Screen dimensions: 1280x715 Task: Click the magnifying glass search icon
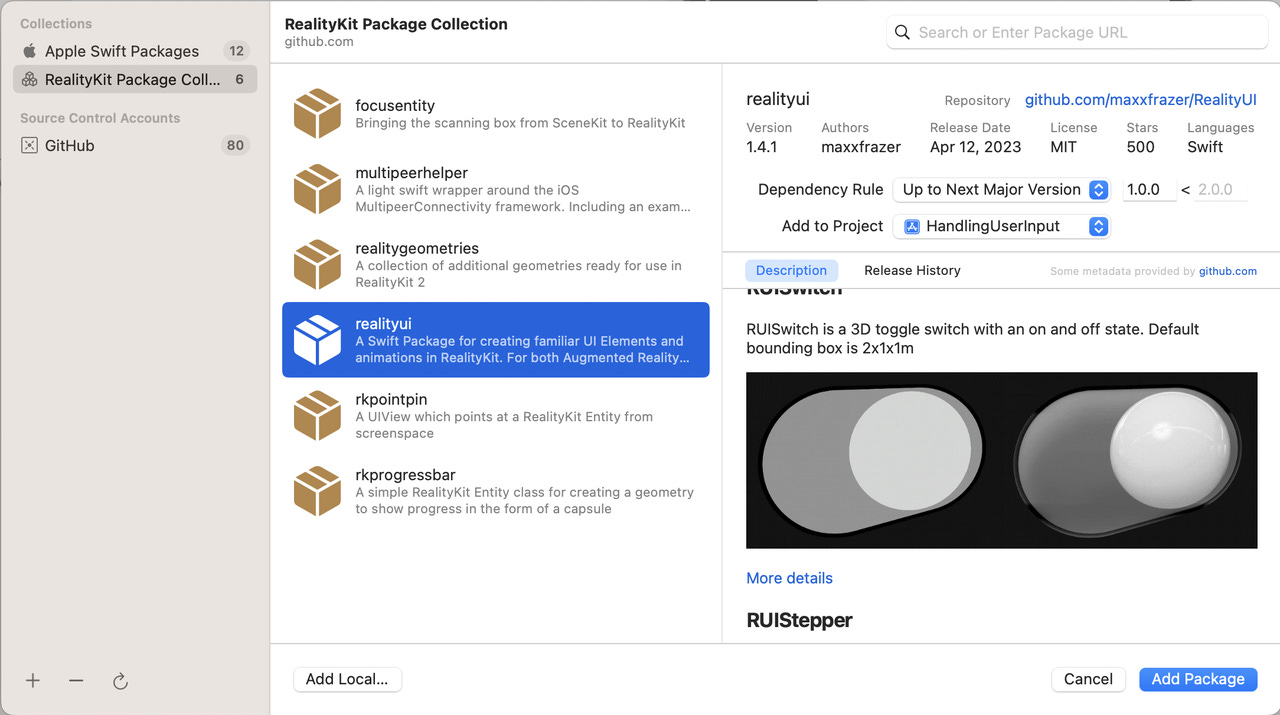pos(902,32)
